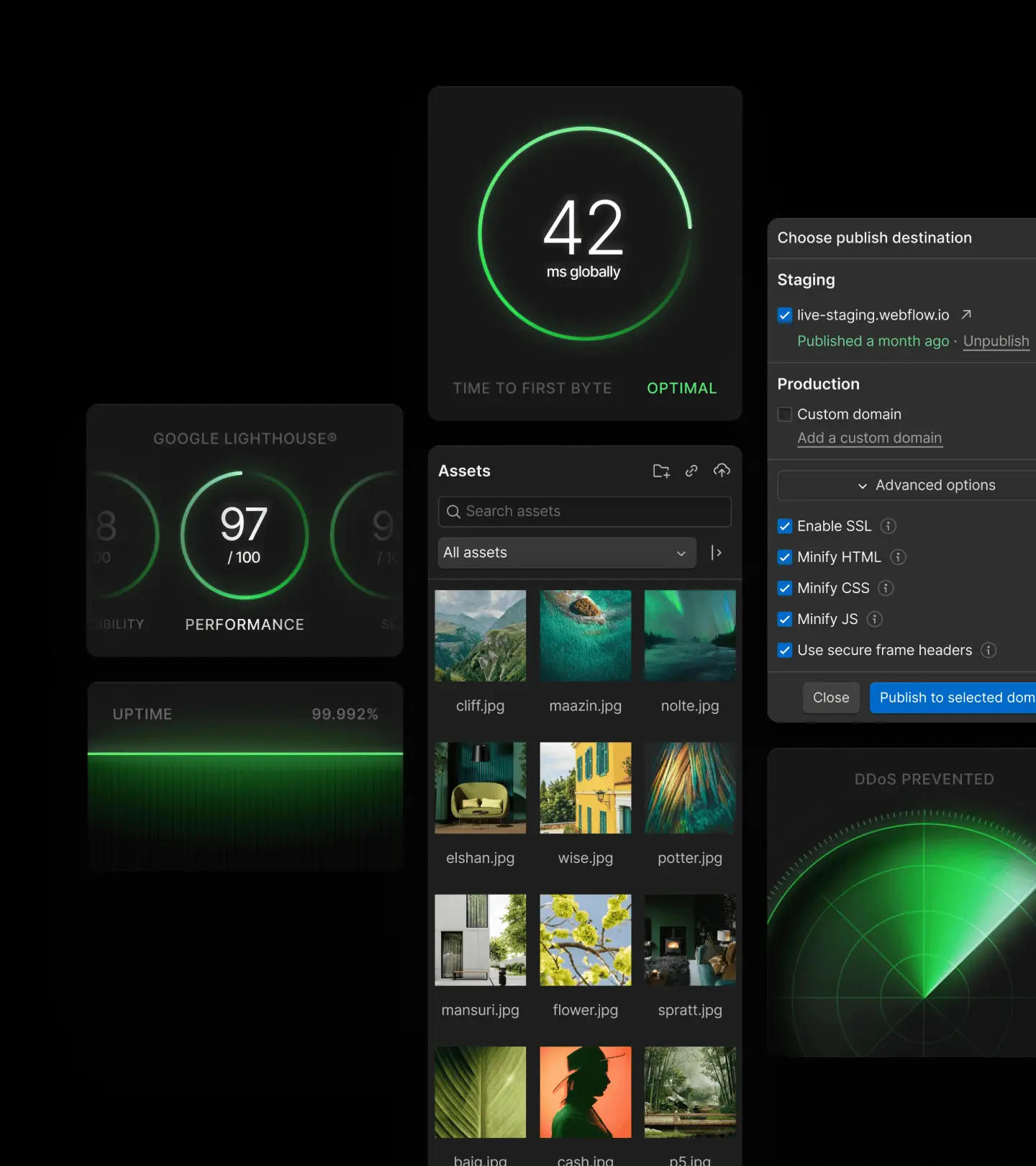Open live-staging.webflow.io external link arrow
The image size is (1036, 1166).
tap(966, 315)
